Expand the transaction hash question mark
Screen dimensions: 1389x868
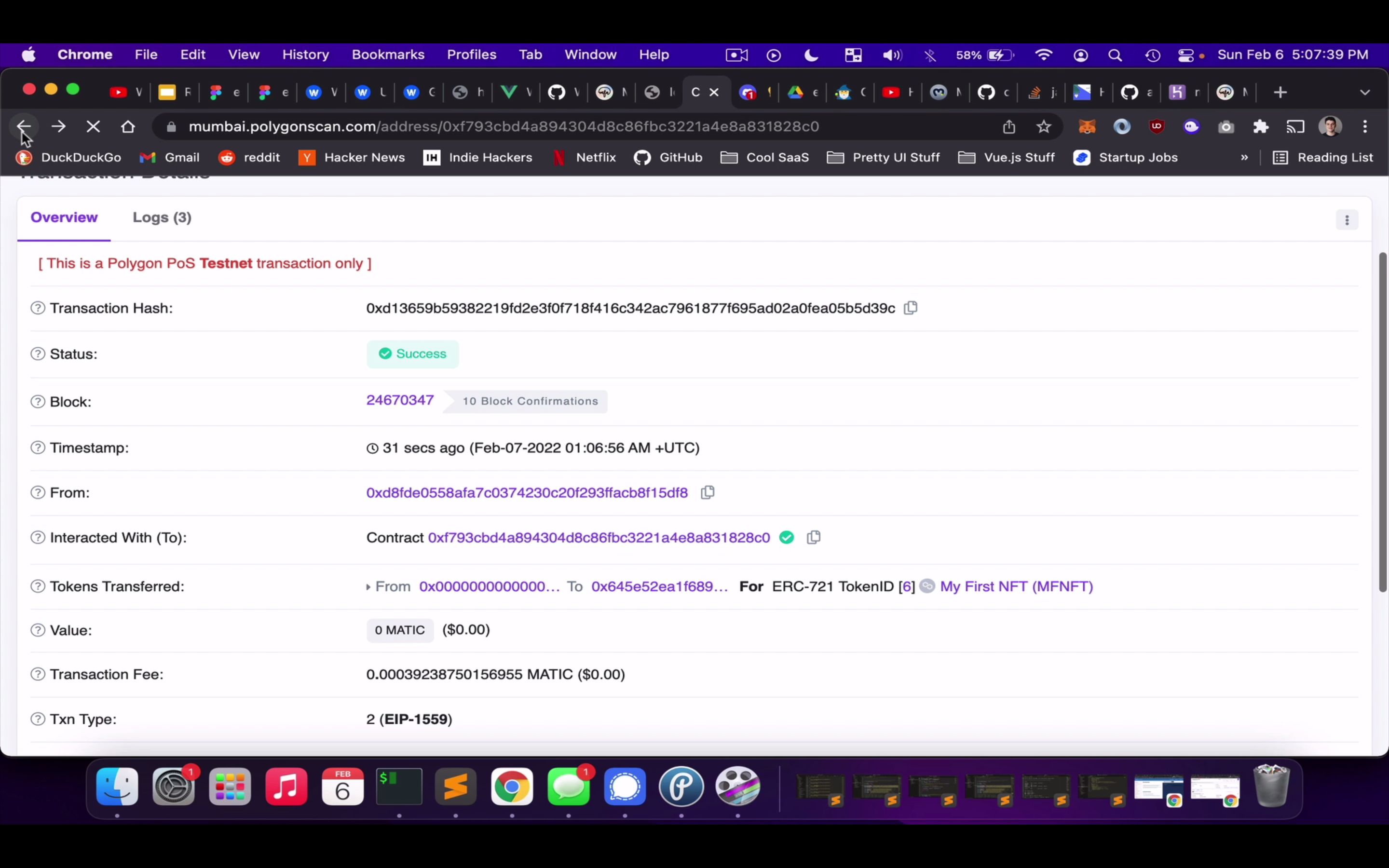(x=37, y=307)
